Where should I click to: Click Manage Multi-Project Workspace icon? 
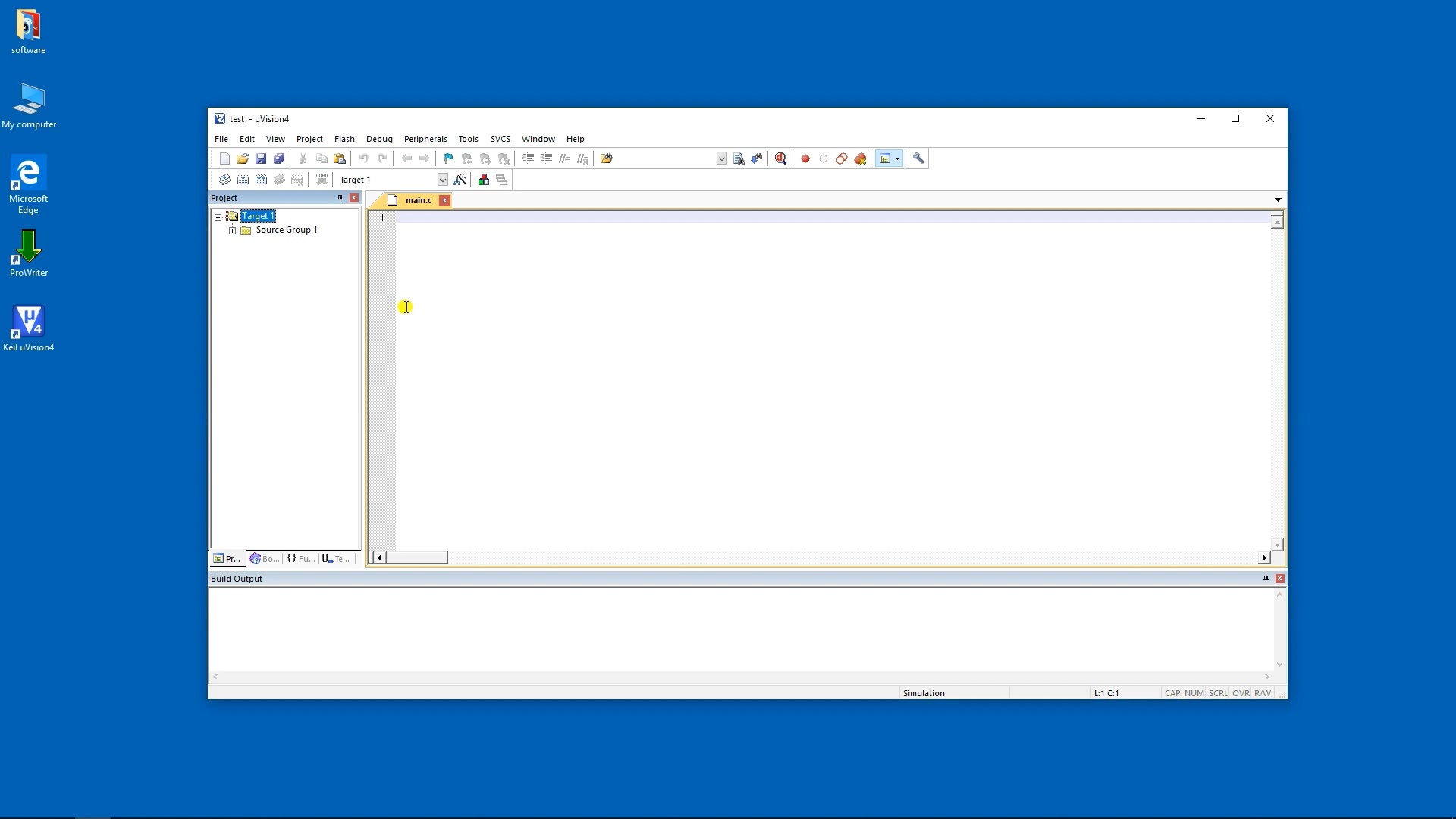pyautogui.click(x=502, y=180)
